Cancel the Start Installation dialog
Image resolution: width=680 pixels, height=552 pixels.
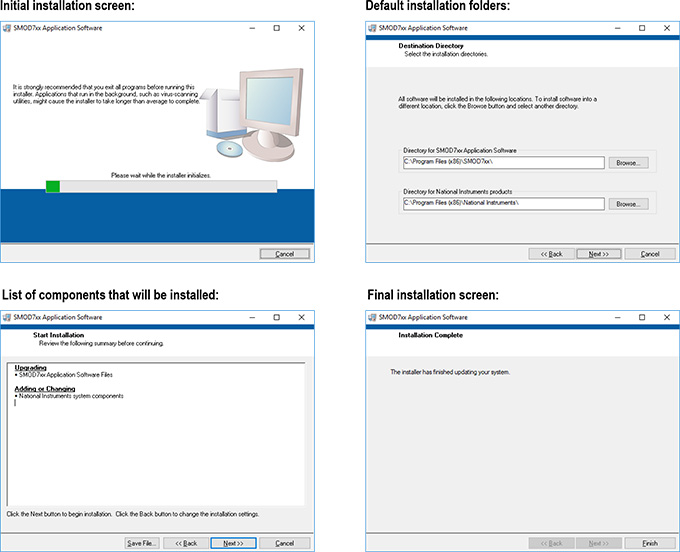point(284,543)
